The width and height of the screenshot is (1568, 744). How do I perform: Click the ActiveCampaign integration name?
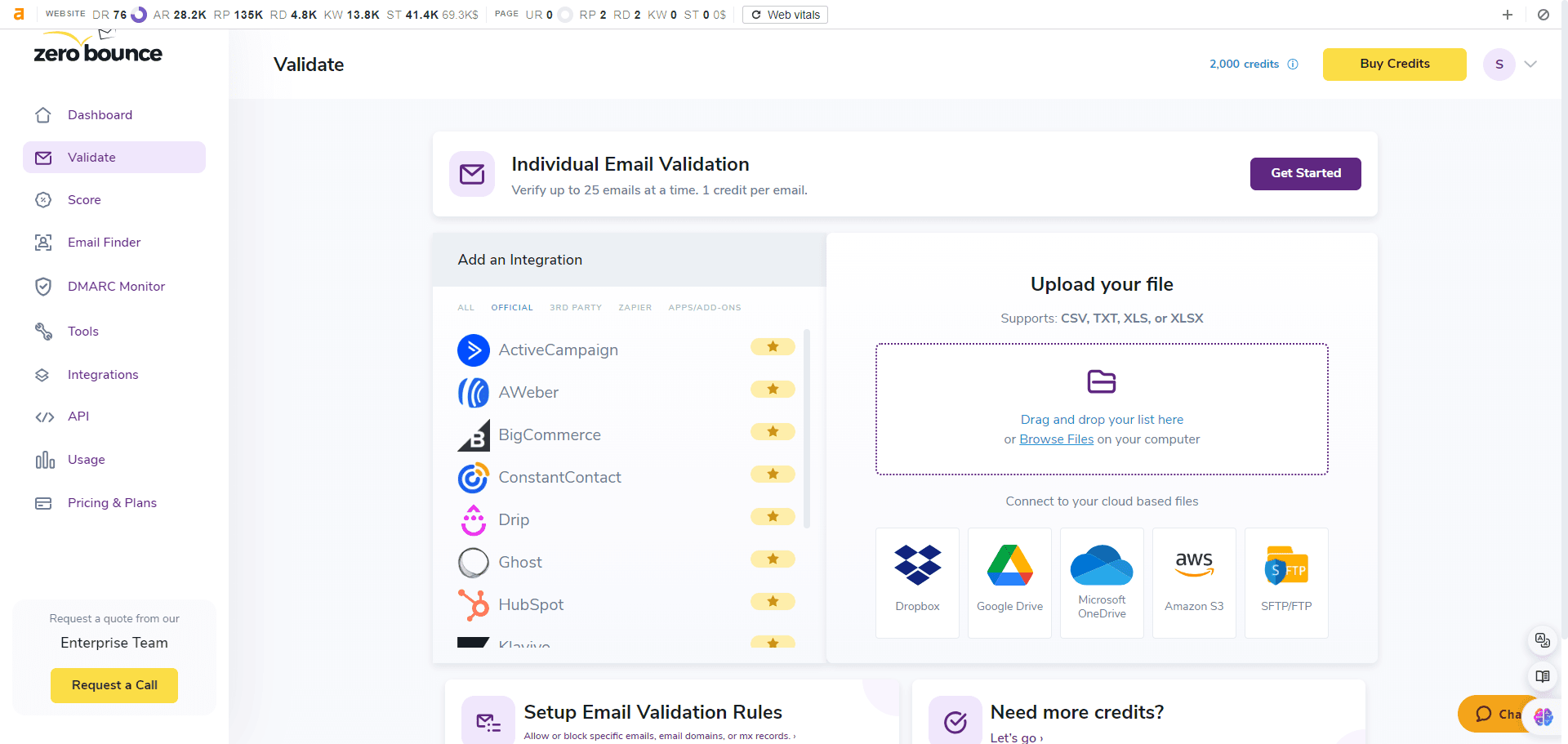pyautogui.click(x=559, y=350)
